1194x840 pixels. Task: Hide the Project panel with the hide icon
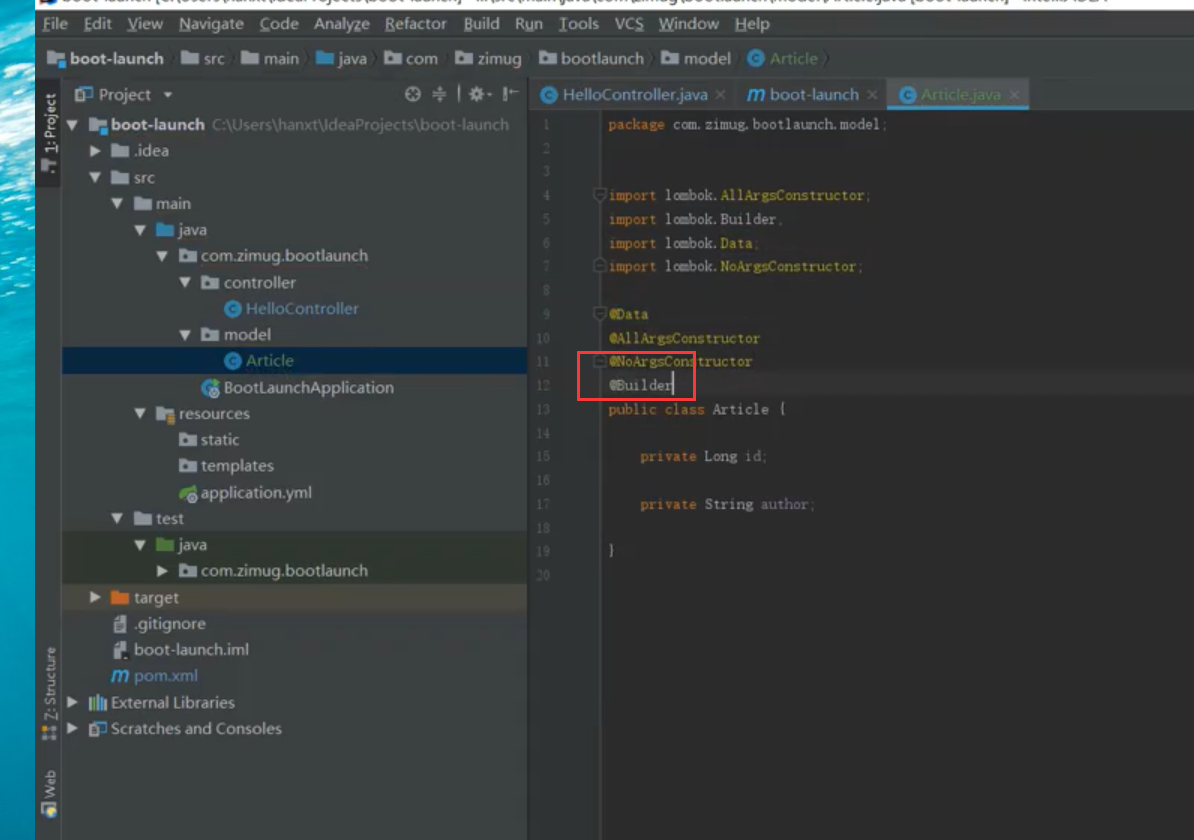coord(510,94)
